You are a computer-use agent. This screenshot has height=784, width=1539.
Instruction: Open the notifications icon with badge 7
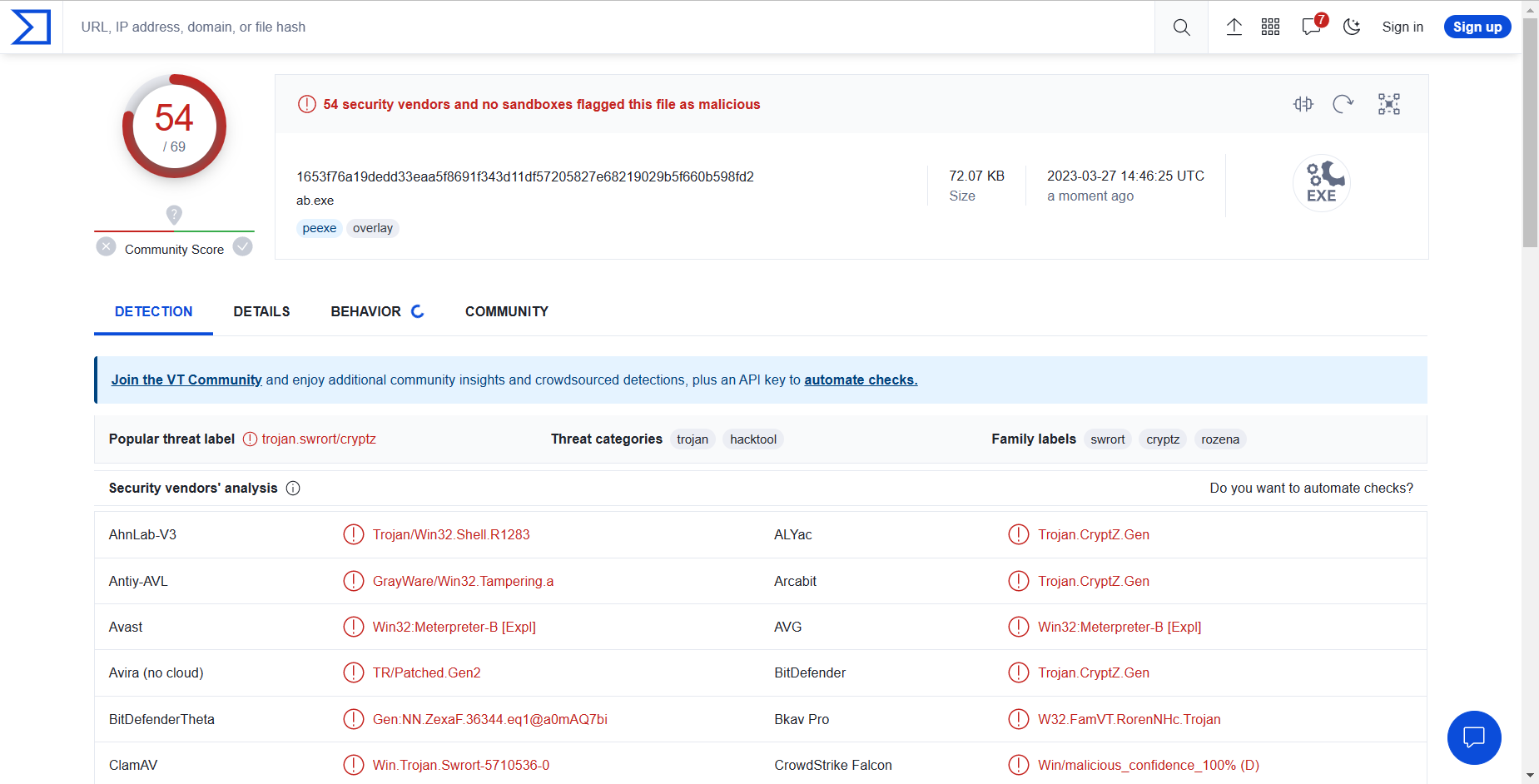pos(1313,26)
